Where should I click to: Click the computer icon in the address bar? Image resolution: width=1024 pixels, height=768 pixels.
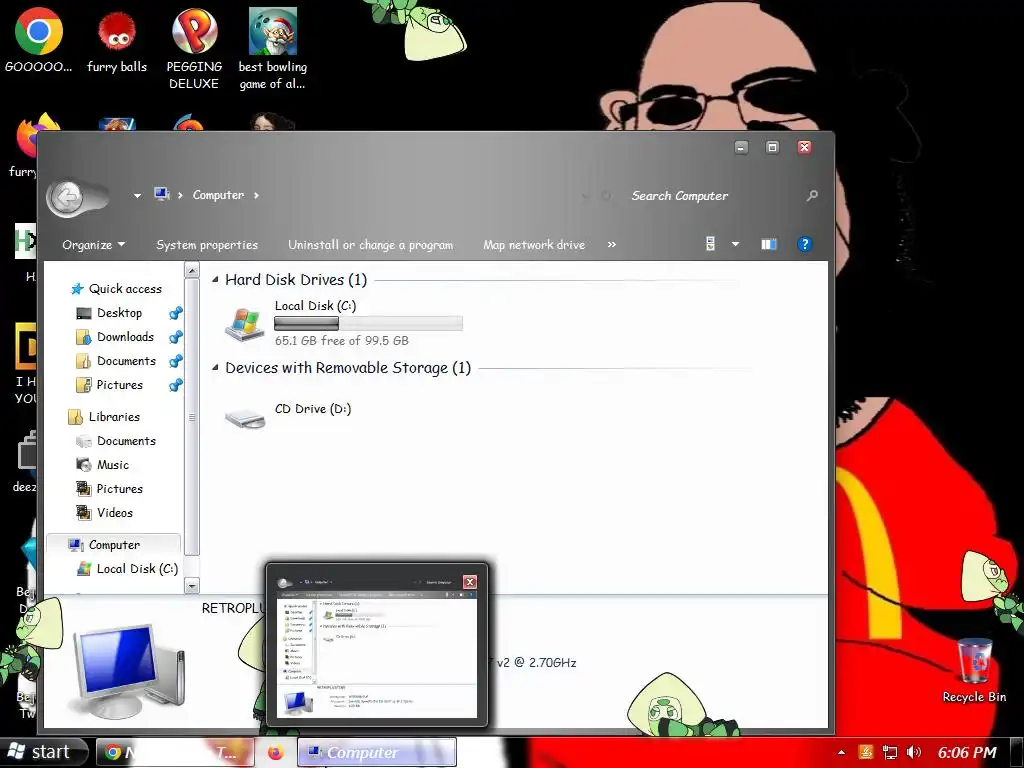point(162,194)
